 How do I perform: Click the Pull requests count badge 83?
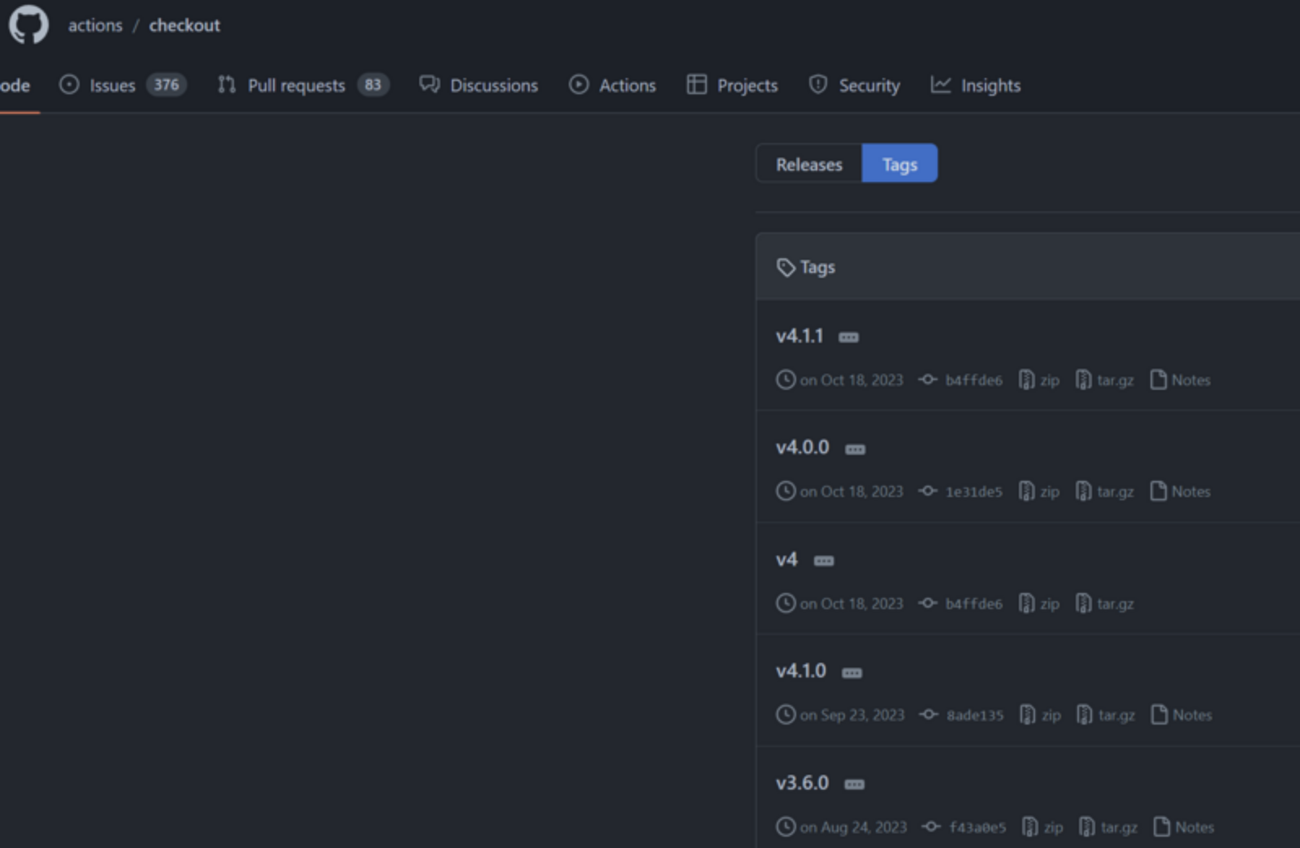pos(373,85)
